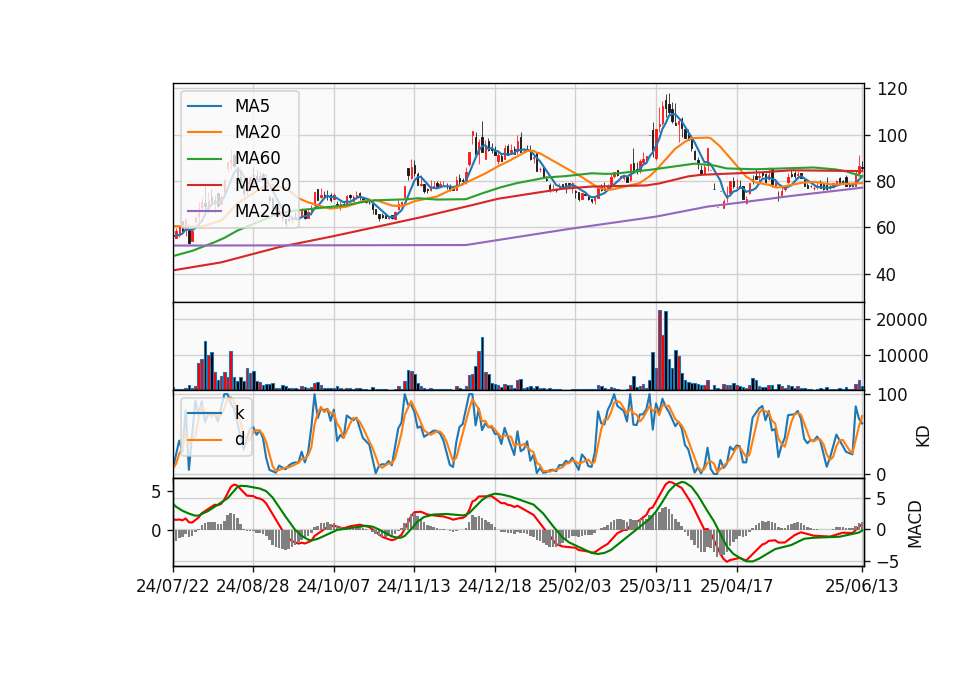
Task: Click the 24/10/07 date axis label
Action: point(334,586)
